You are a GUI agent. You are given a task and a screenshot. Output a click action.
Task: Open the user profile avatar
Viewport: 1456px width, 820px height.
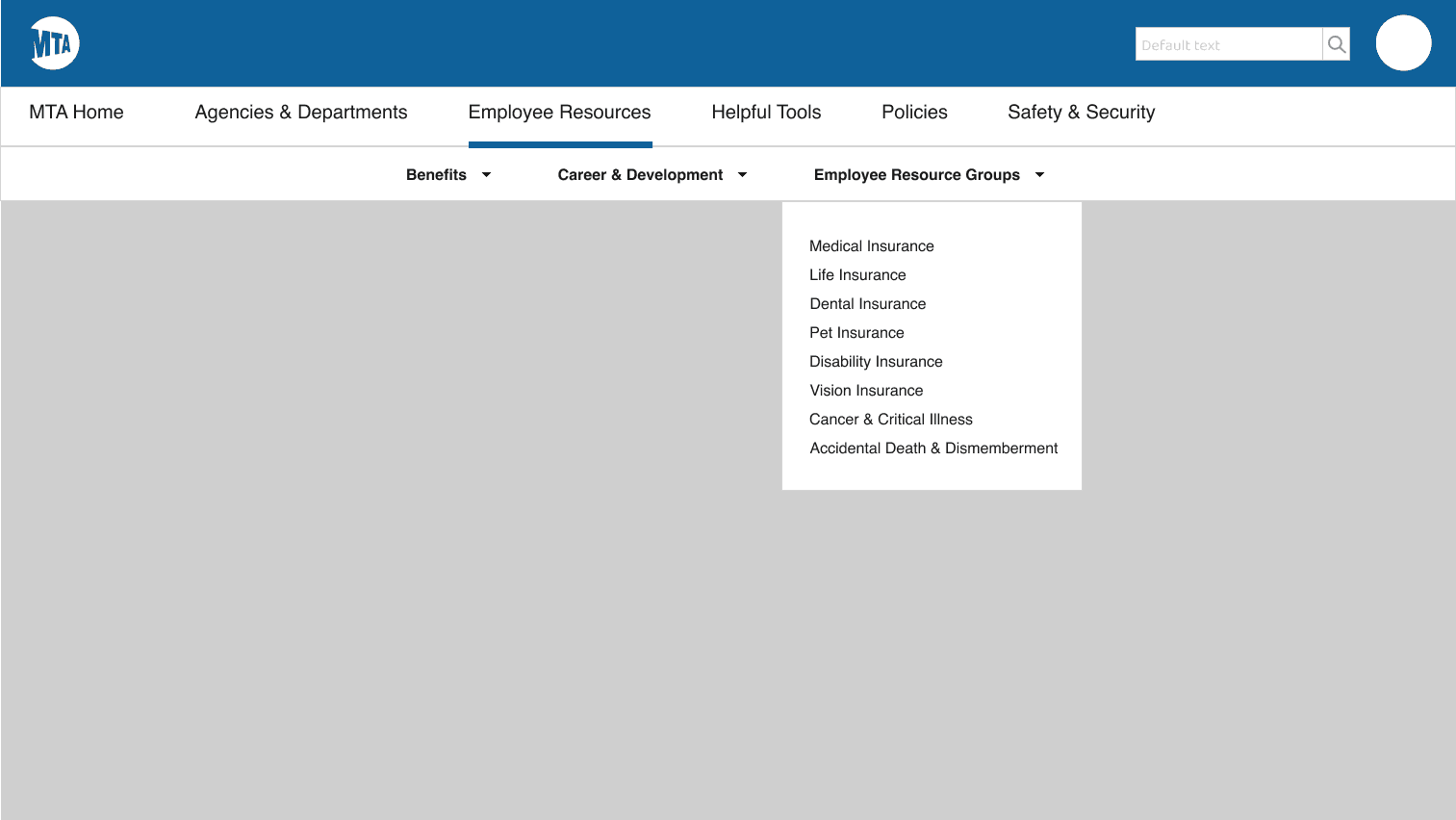tap(1403, 42)
